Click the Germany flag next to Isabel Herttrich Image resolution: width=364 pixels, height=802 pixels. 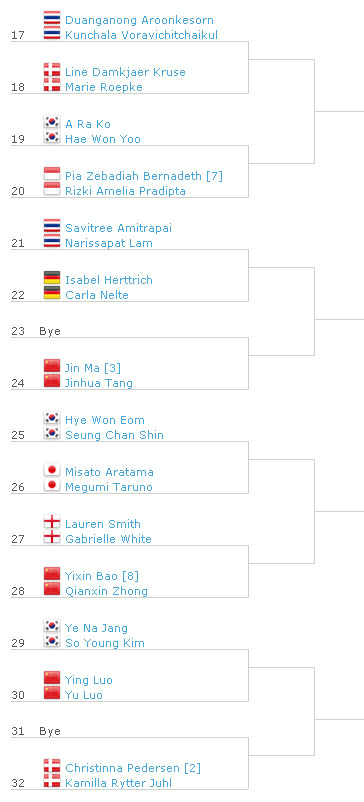52,278
